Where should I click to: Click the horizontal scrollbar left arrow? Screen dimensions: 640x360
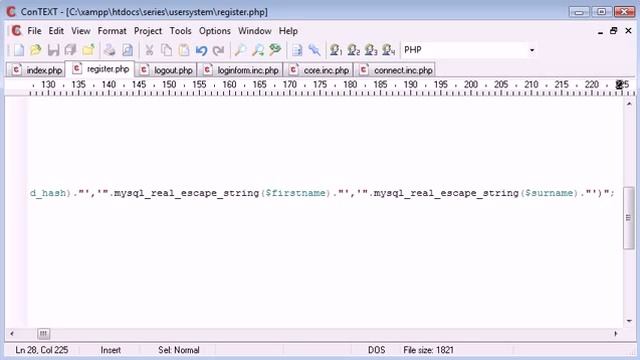tap(12, 333)
